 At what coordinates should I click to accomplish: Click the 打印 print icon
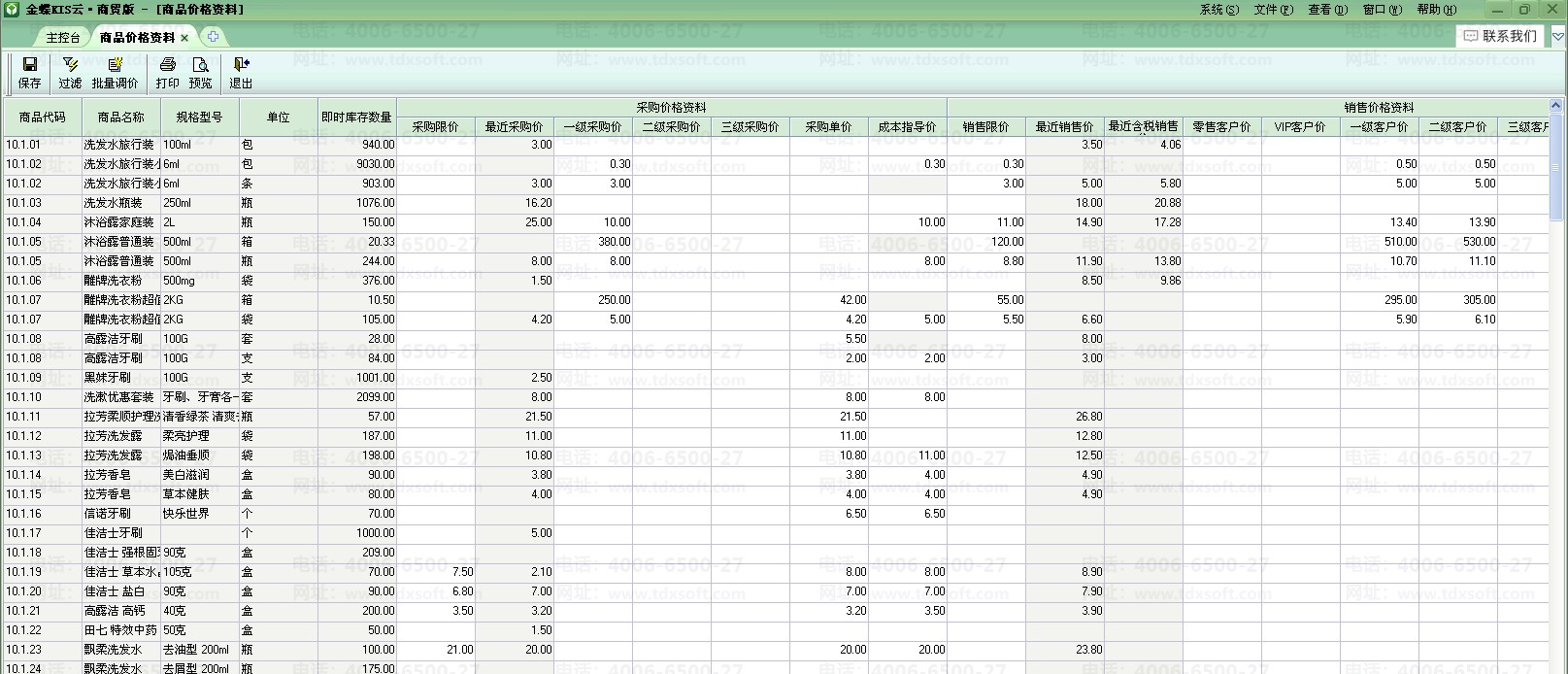click(167, 72)
